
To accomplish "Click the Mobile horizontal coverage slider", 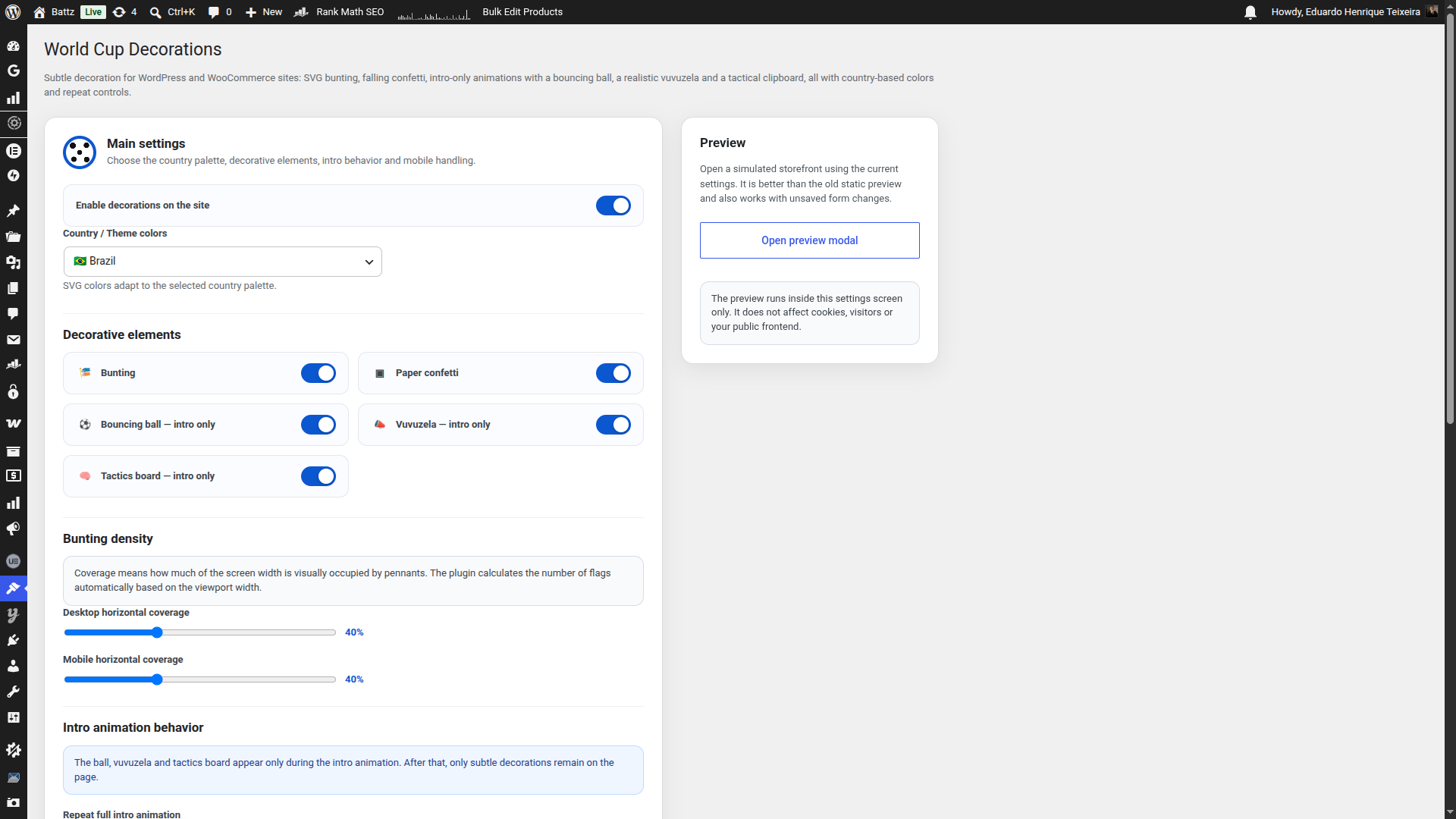I will tap(200, 679).
